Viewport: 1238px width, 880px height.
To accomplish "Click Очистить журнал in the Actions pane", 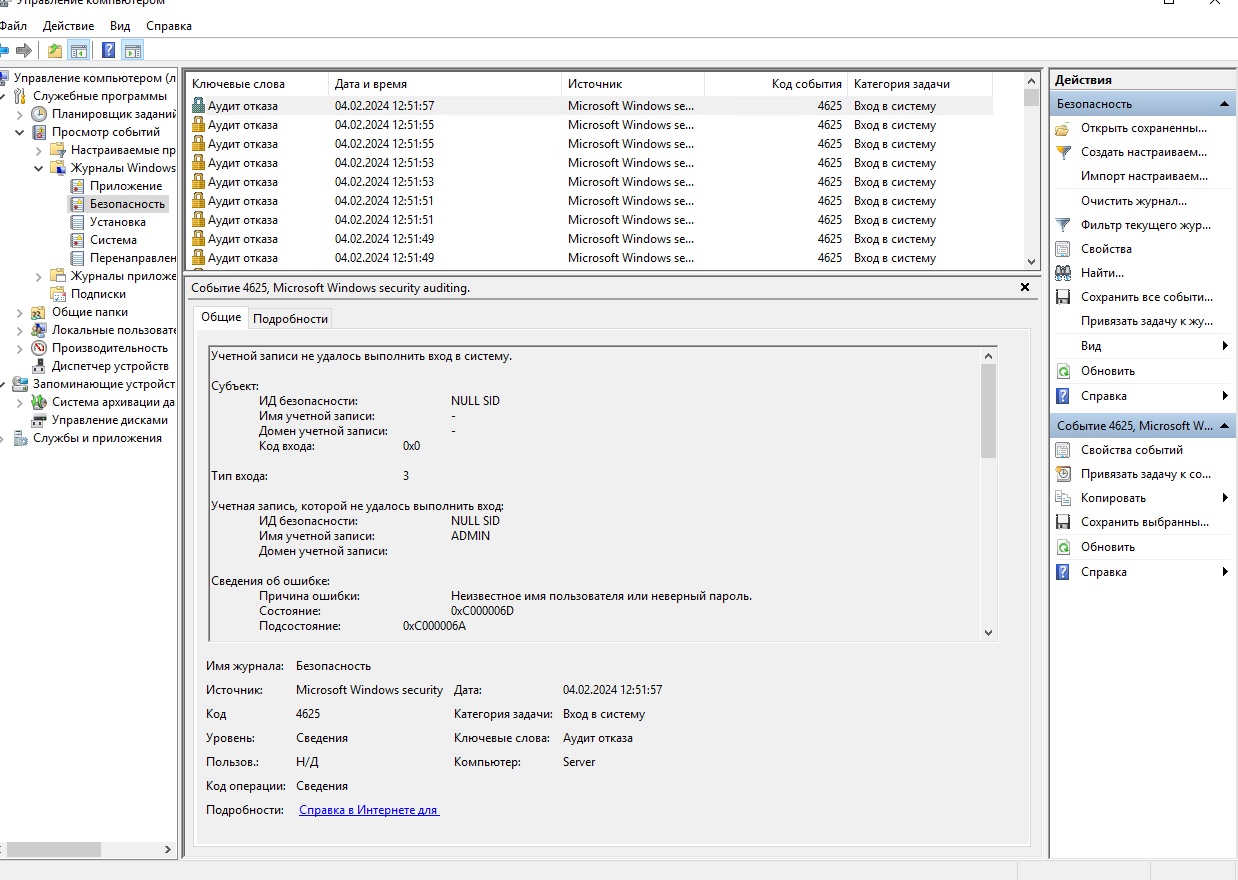I will [x=1133, y=201].
